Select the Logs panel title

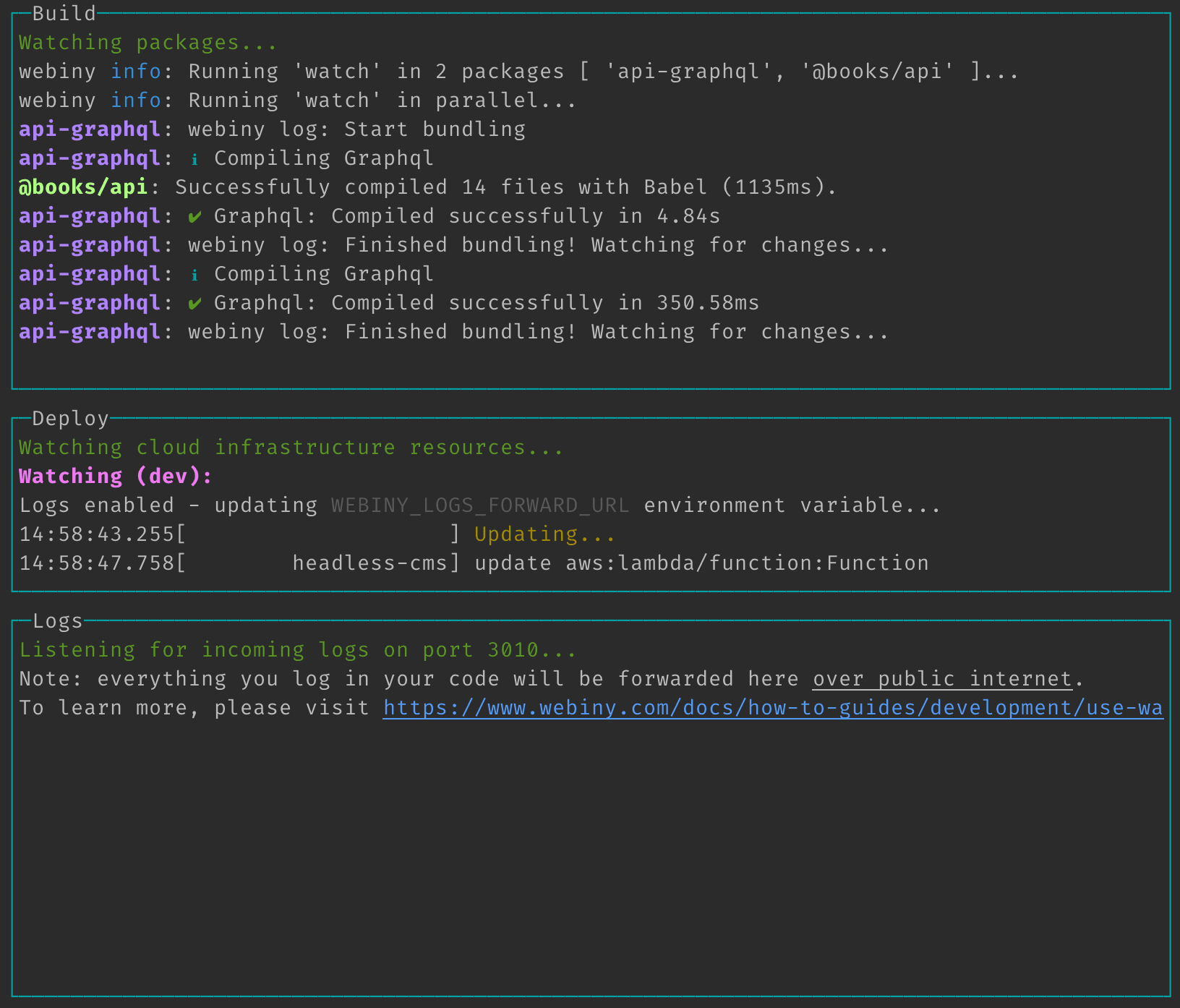[x=58, y=621]
